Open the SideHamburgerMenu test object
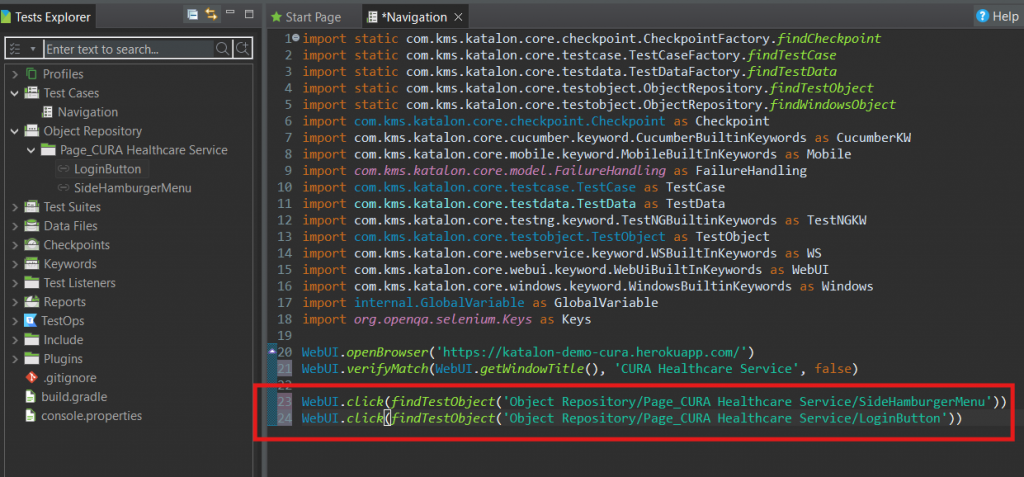 point(133,188)
